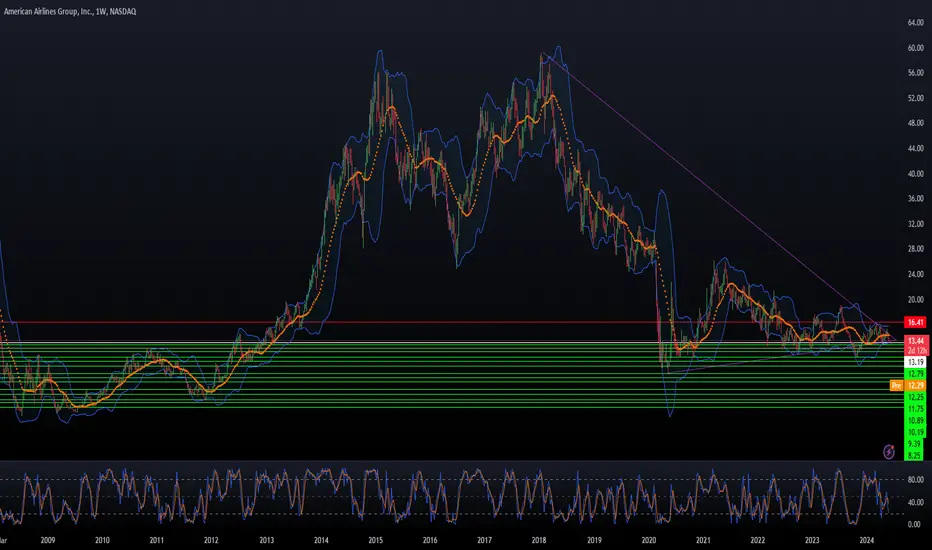Click the green 12.79 price label
This screenshot has width=932, height=550.
915,373
